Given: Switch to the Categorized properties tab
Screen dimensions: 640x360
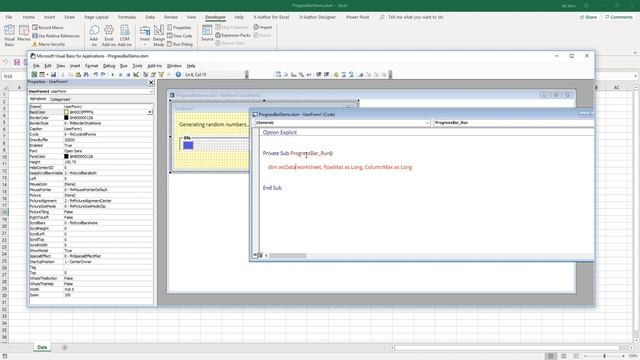Looking at the screenshot, I should coord(60,99).
